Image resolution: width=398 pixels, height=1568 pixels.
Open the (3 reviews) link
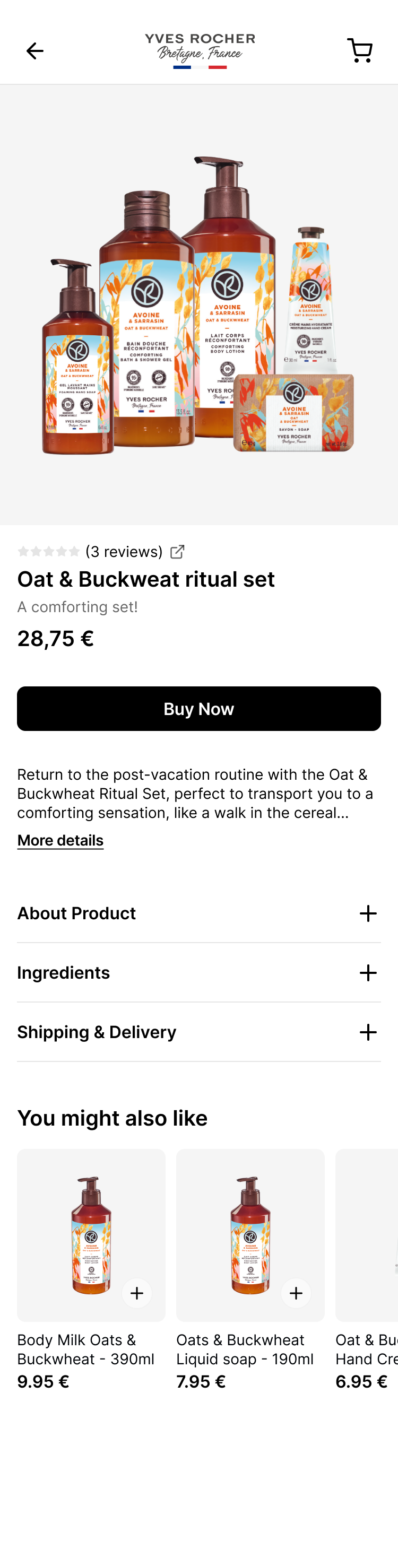tap(124, 552)
